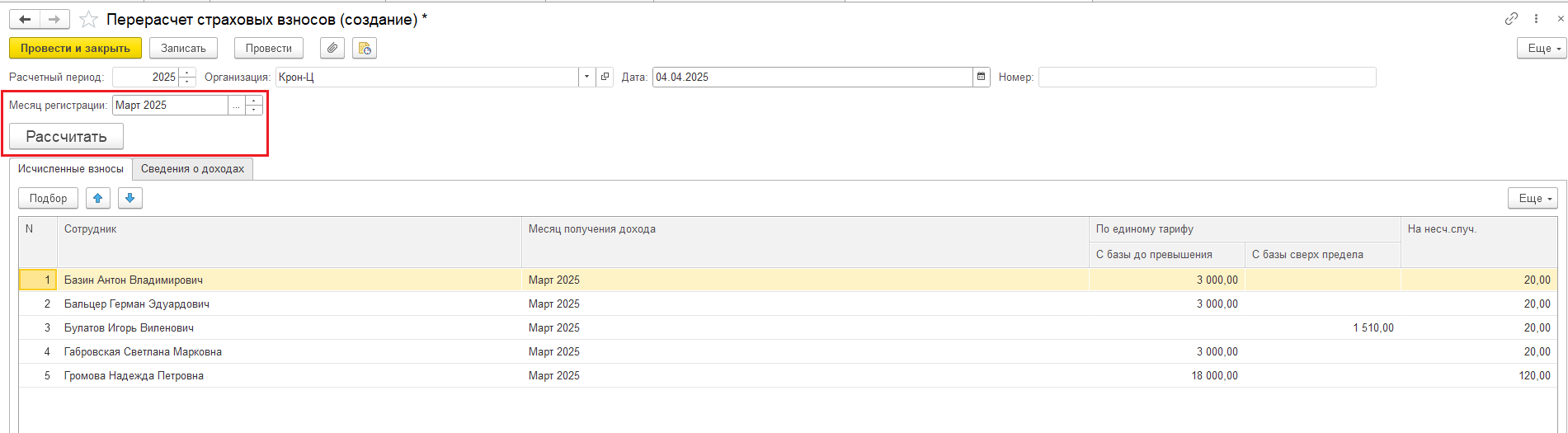Move row down with blue arrow

coord(130,198)
